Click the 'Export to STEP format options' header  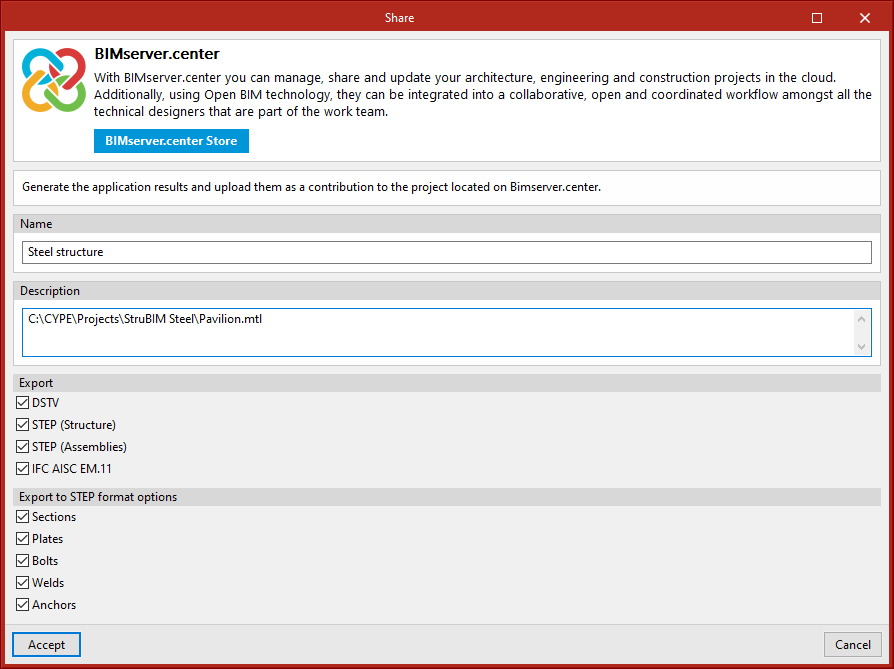click(98, 497)
